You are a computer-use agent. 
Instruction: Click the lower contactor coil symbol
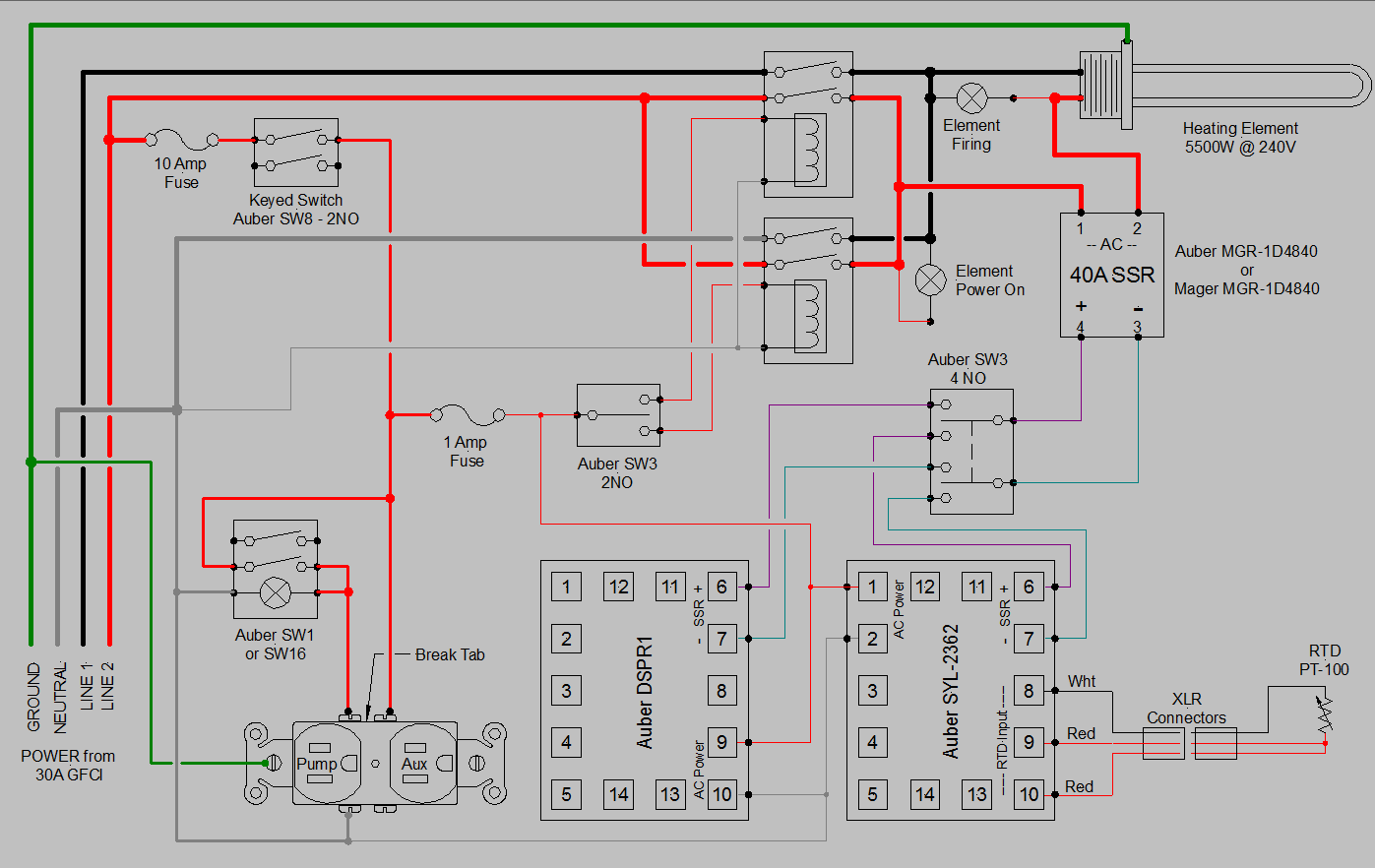(810, 316)
